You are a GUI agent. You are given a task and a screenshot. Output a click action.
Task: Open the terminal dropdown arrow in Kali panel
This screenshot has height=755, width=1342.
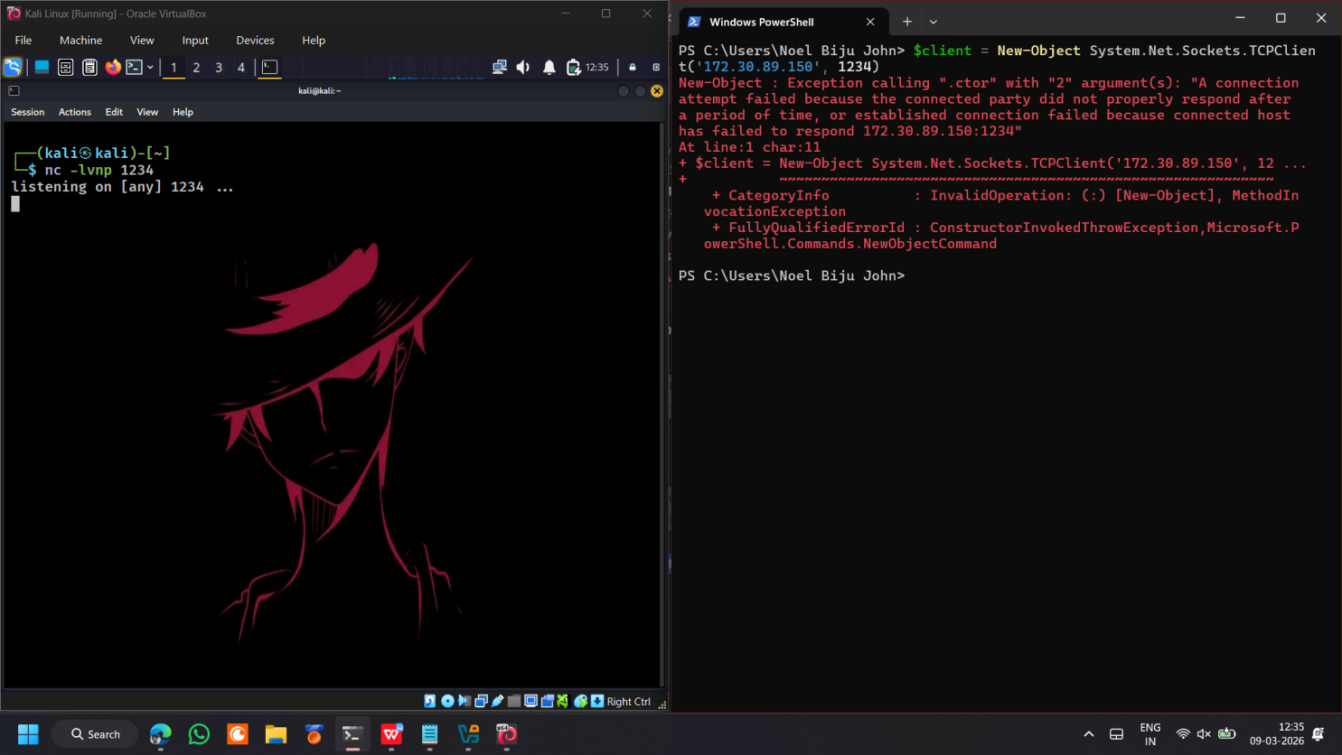tap(149, 67)
